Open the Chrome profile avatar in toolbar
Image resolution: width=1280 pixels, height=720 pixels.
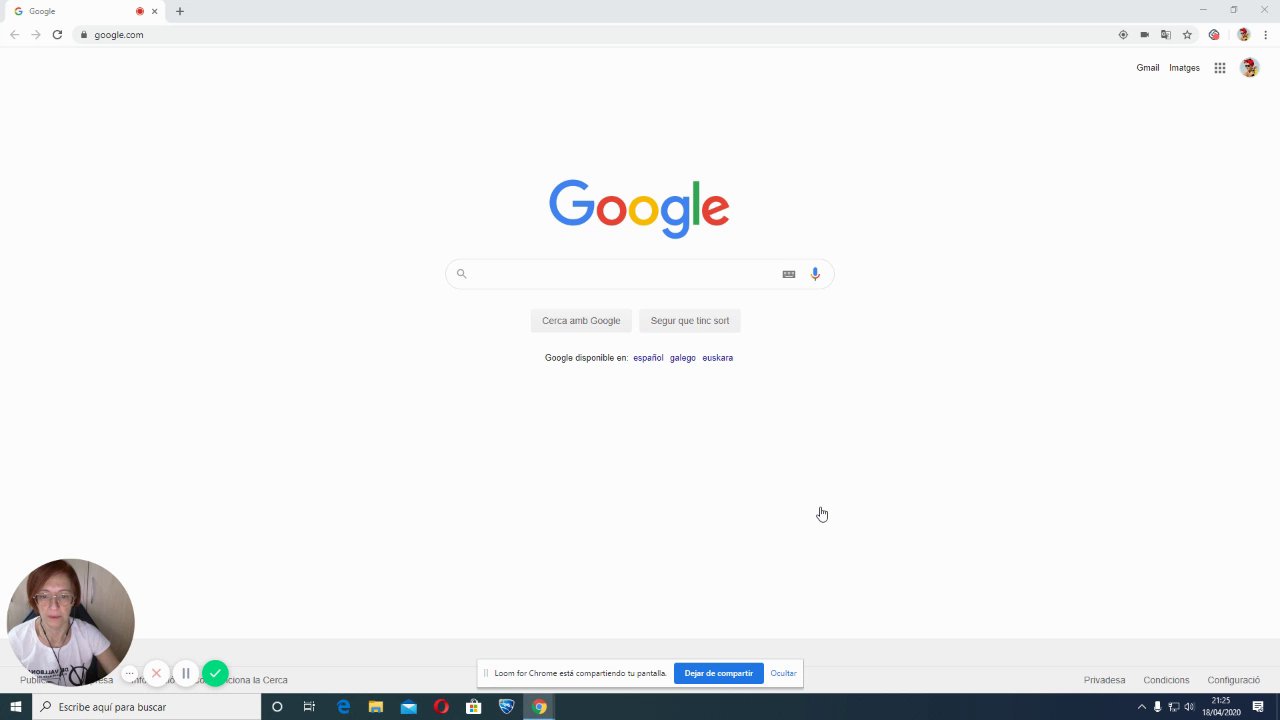tap(1244, 35)
